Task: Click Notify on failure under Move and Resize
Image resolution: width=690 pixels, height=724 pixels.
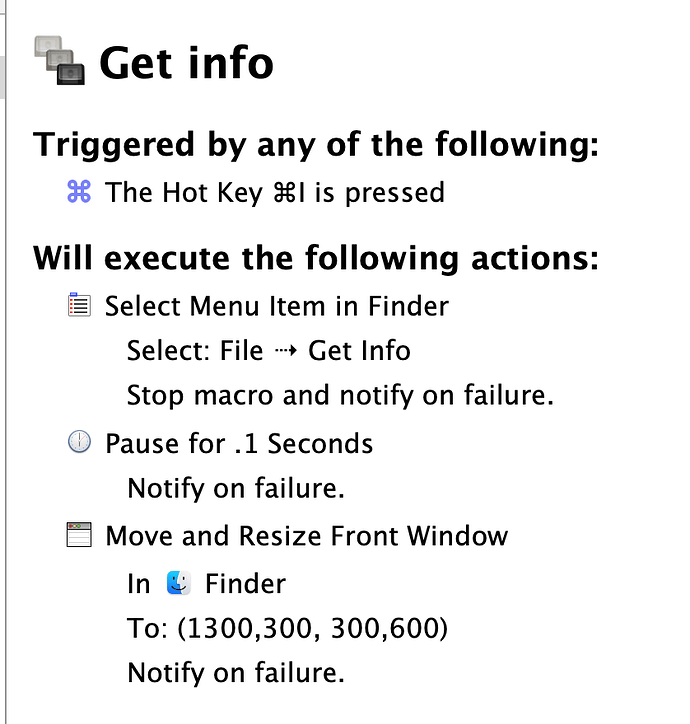Action: 236,672
